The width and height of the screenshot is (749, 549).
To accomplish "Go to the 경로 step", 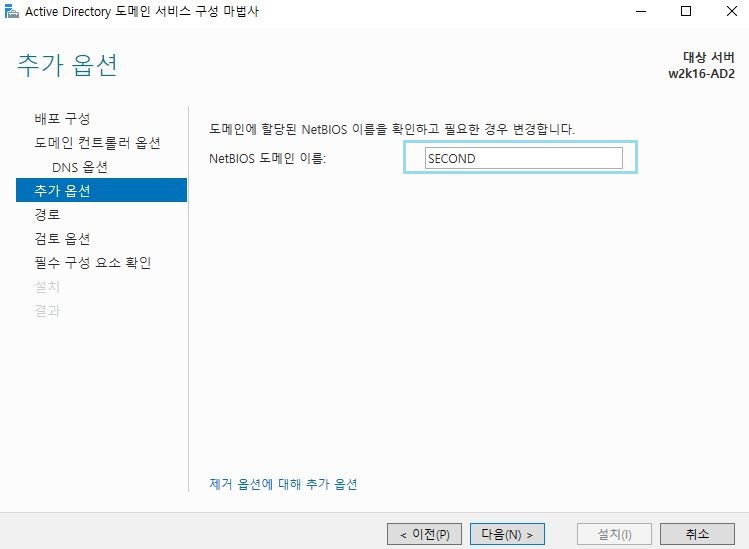I will pyautogui.click(x=47, y=215).
